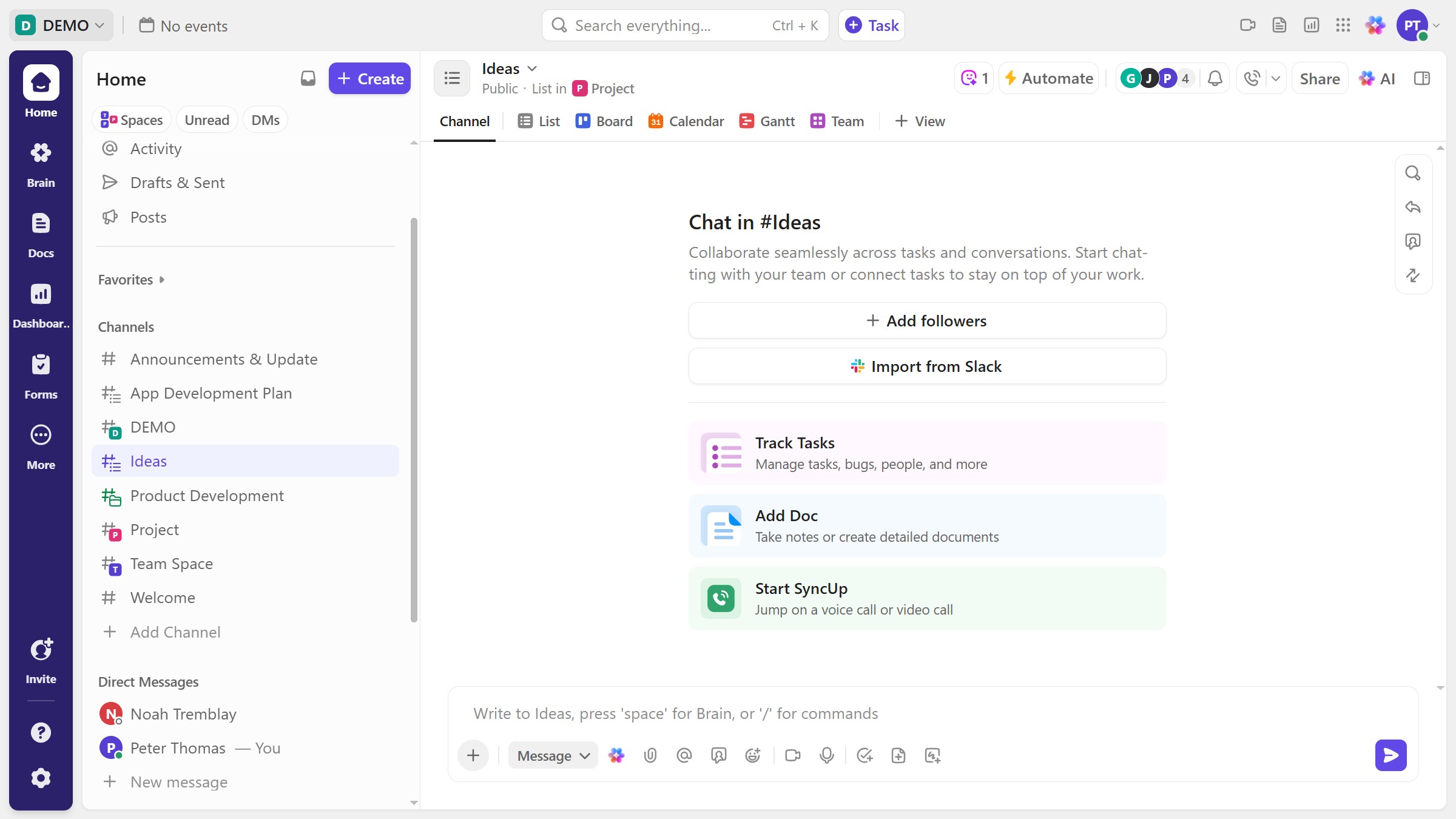Switch to the Board tab
Screen dimensions: 1456x819
coord(604,121)
